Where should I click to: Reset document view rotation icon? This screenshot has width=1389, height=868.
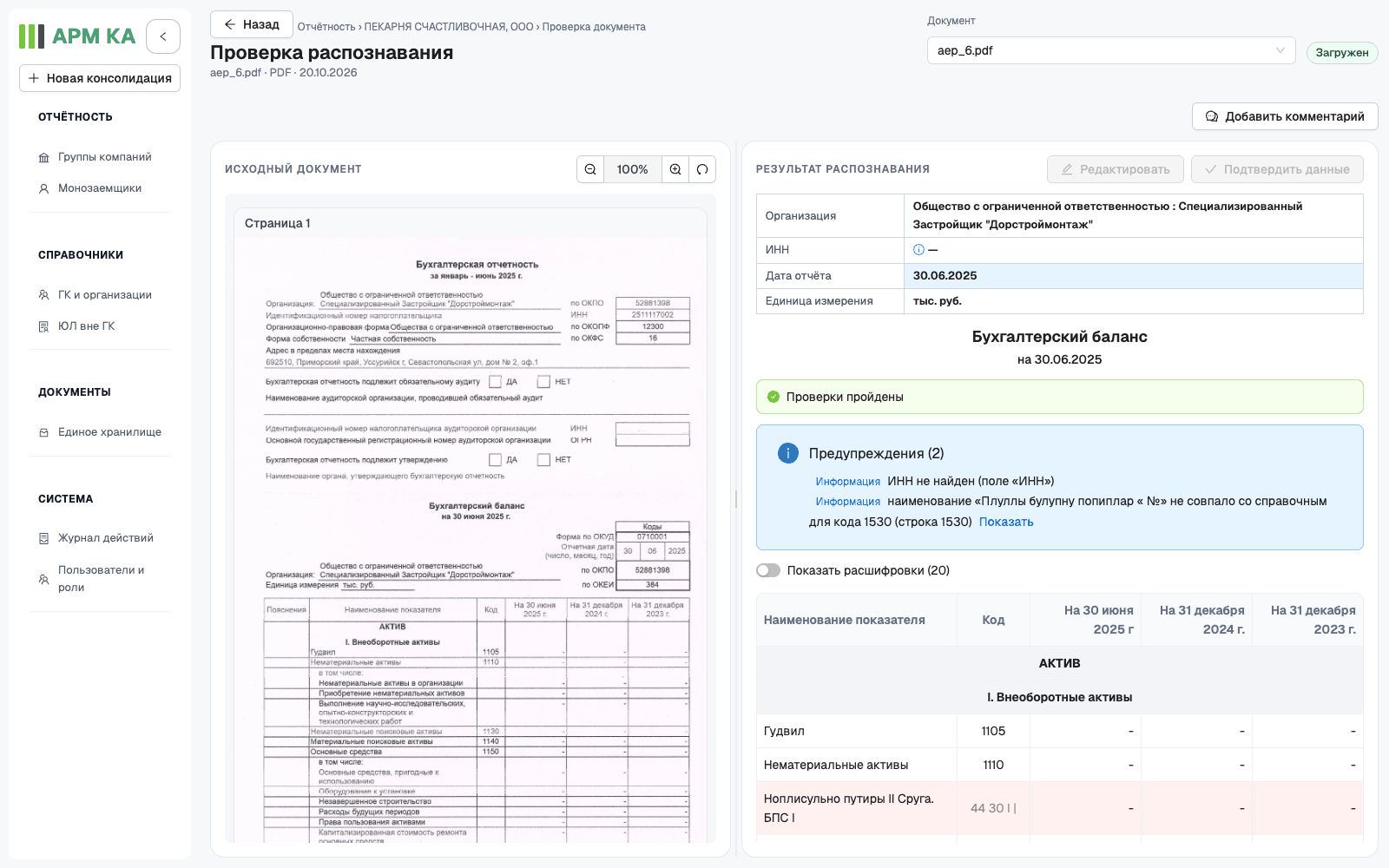click(702, 169)
